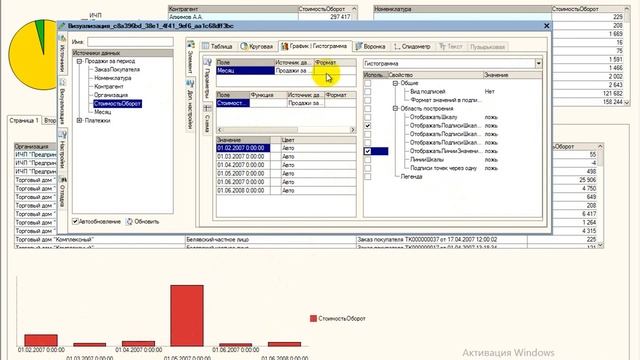Click Обновить button
The image size is (640, 360).
[142, 222]
